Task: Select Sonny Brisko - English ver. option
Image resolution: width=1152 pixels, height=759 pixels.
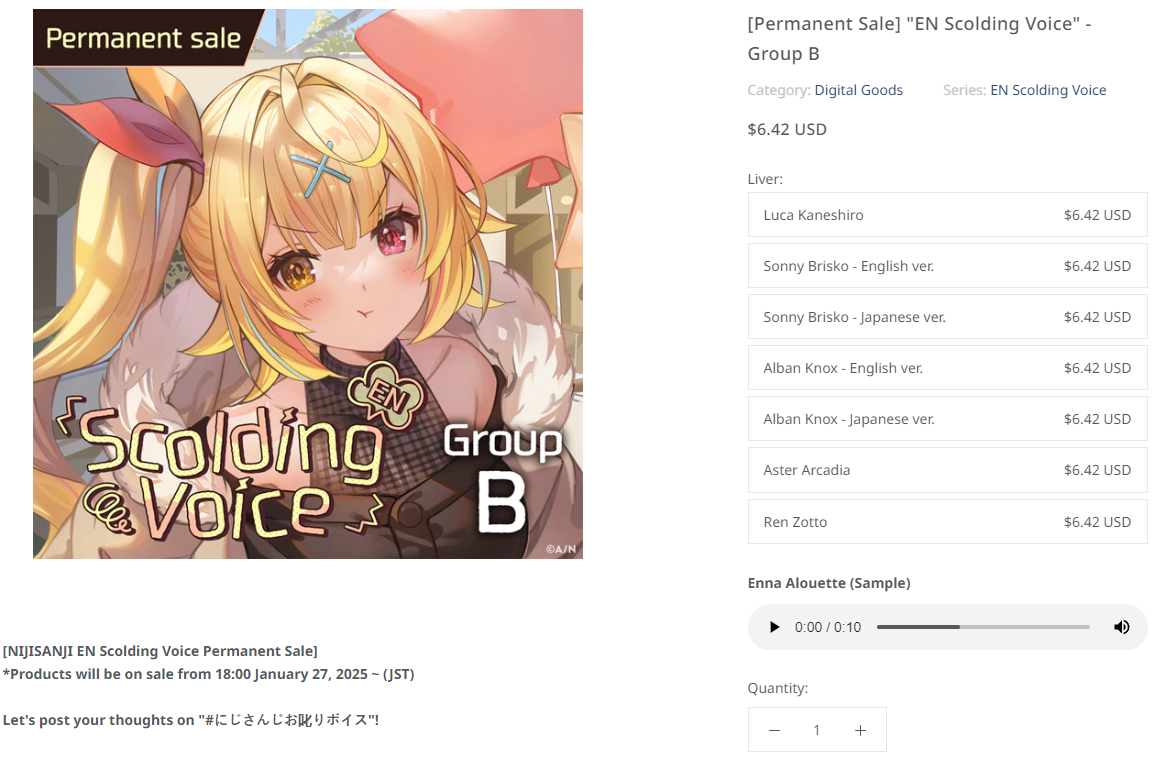Action: pyautogui.click(x=947, y=266)
